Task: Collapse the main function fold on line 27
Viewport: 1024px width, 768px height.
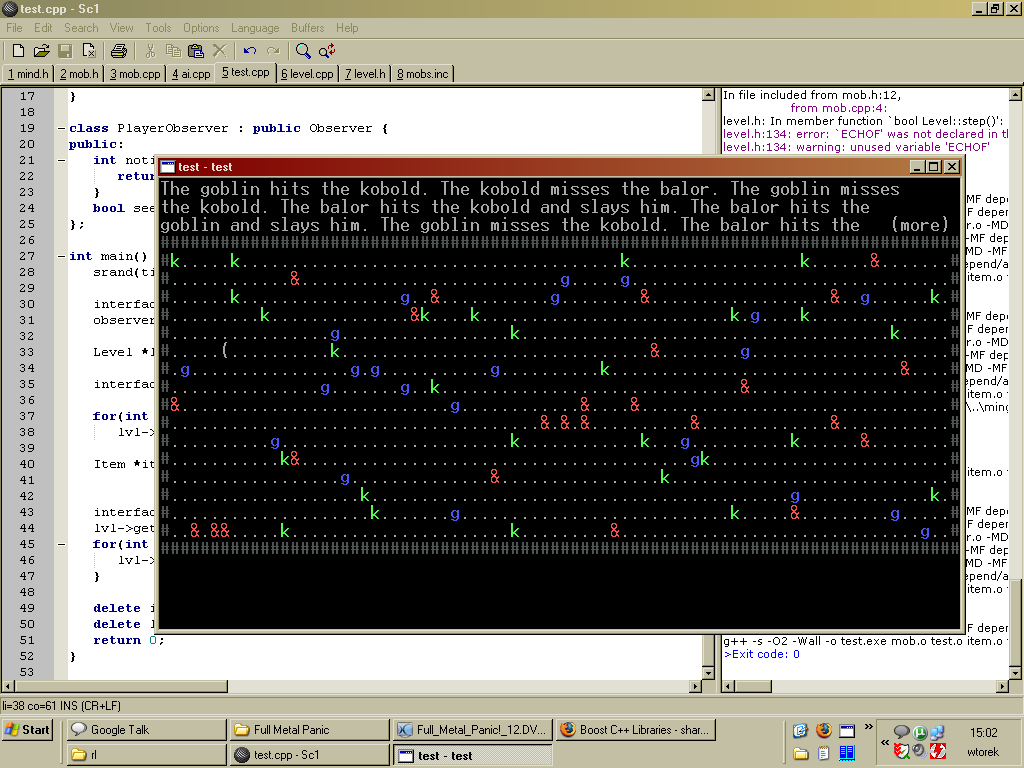Action: pos(61,257)
